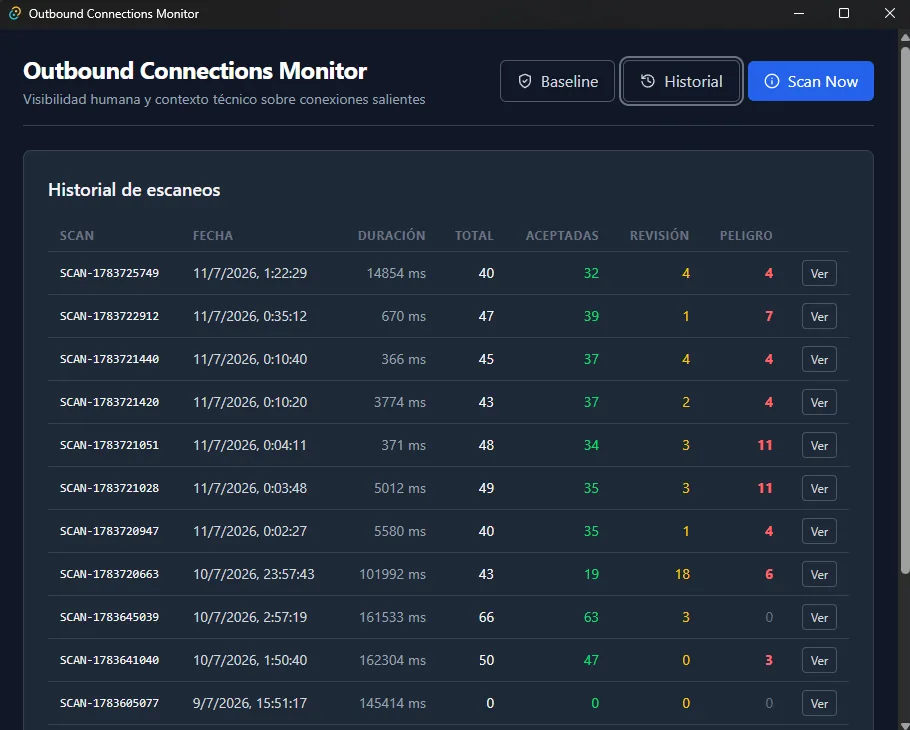Click the clock history icon beside Historial
This screenshot has height=730, width=910.
pos(648,81)
